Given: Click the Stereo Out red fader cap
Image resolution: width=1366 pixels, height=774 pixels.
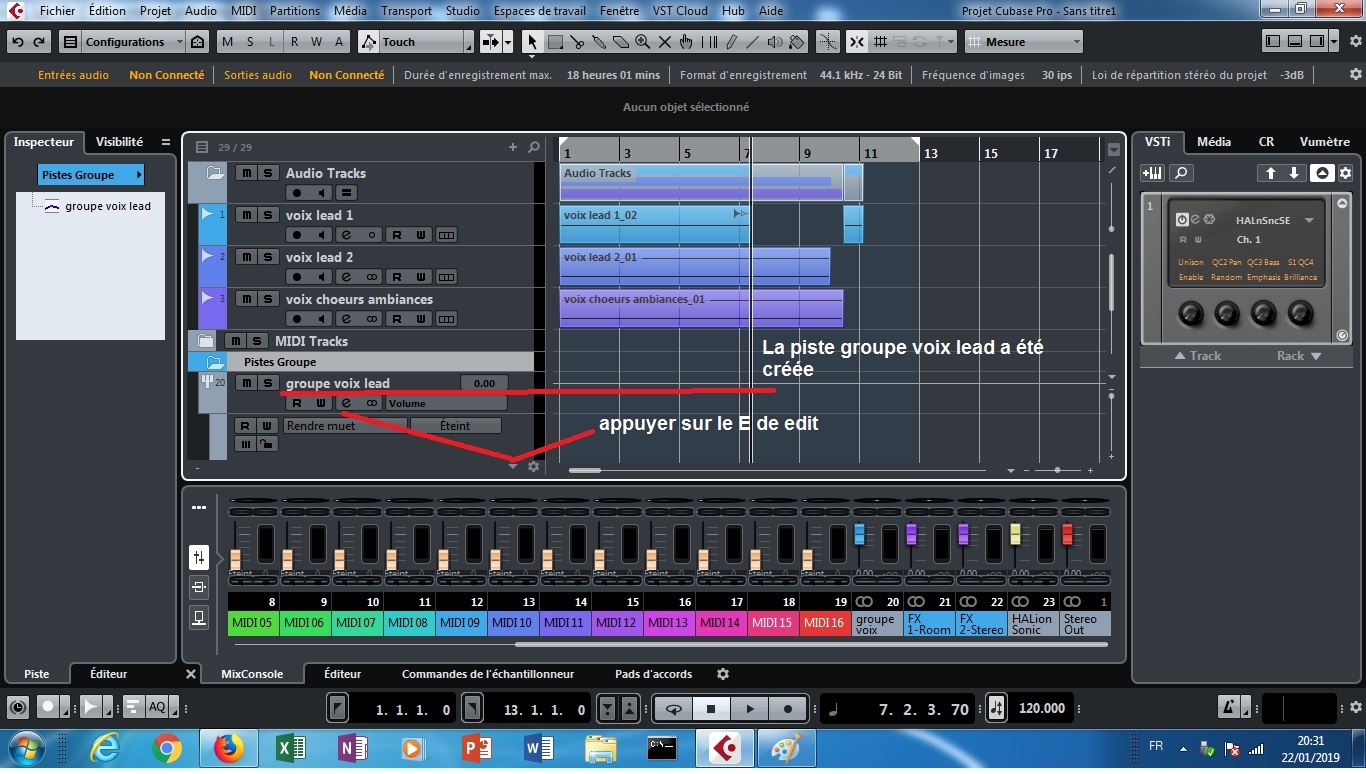Looking at the screenshot, I should click(x=1067, y=535).
